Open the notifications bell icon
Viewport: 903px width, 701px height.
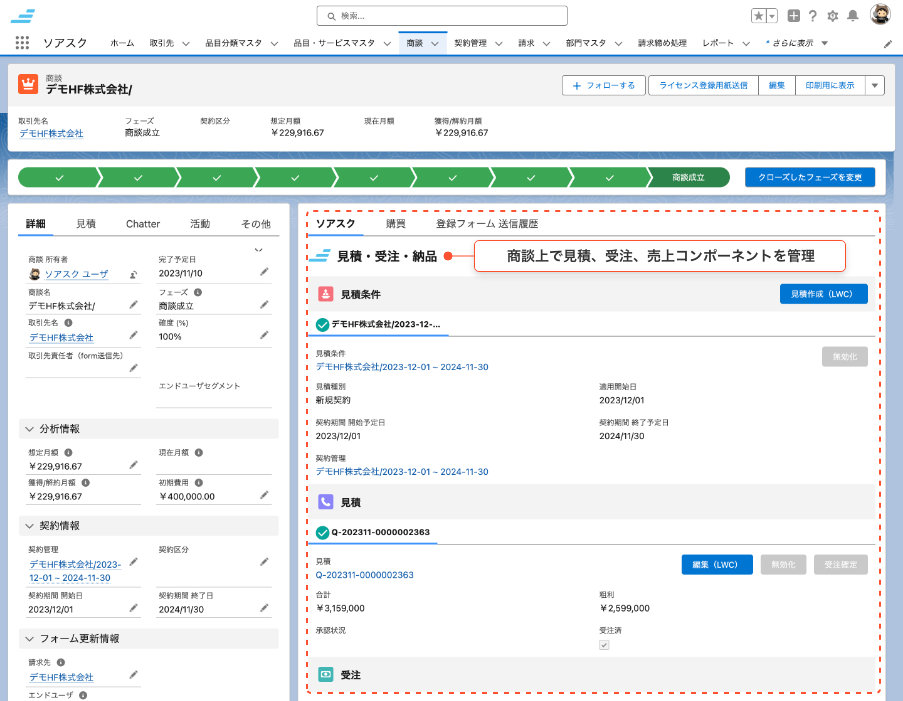coord(853,16)
